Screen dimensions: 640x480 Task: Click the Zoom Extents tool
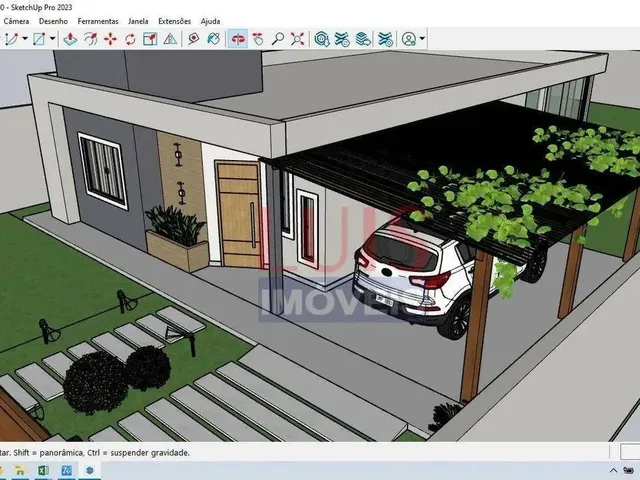[x=298, y=39]
